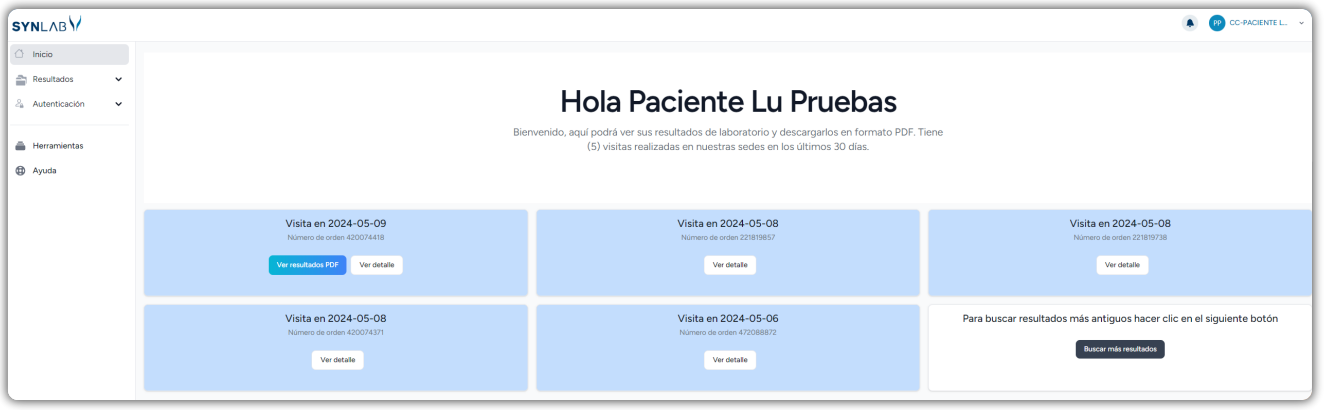
Task: Click the PP user avatar
Action: [1217, 23]
